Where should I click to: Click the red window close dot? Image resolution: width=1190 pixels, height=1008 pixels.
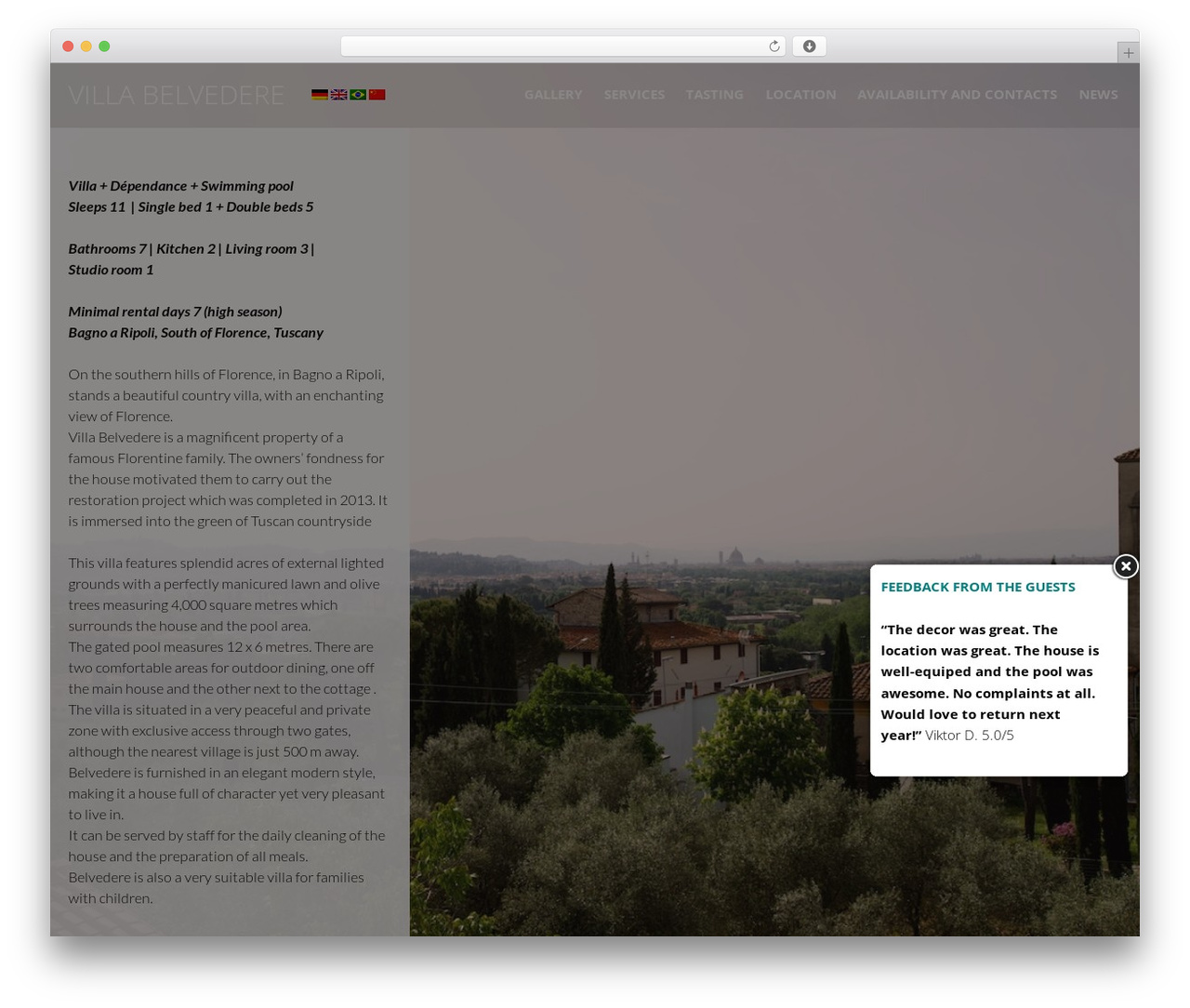point(68,46)
